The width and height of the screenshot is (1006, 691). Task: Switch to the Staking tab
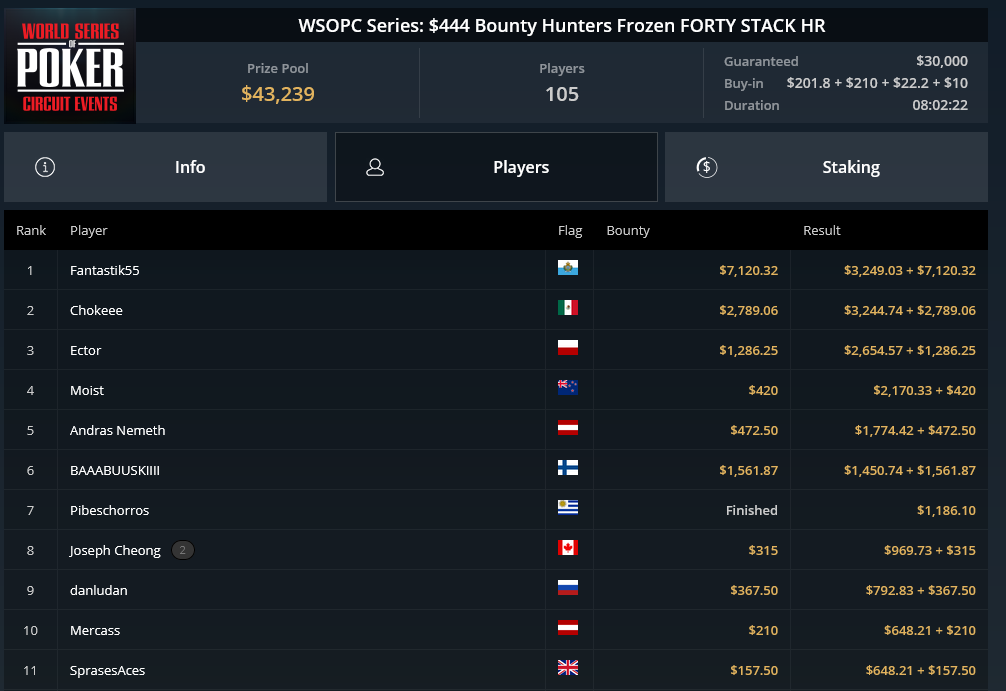click(826, 167)
